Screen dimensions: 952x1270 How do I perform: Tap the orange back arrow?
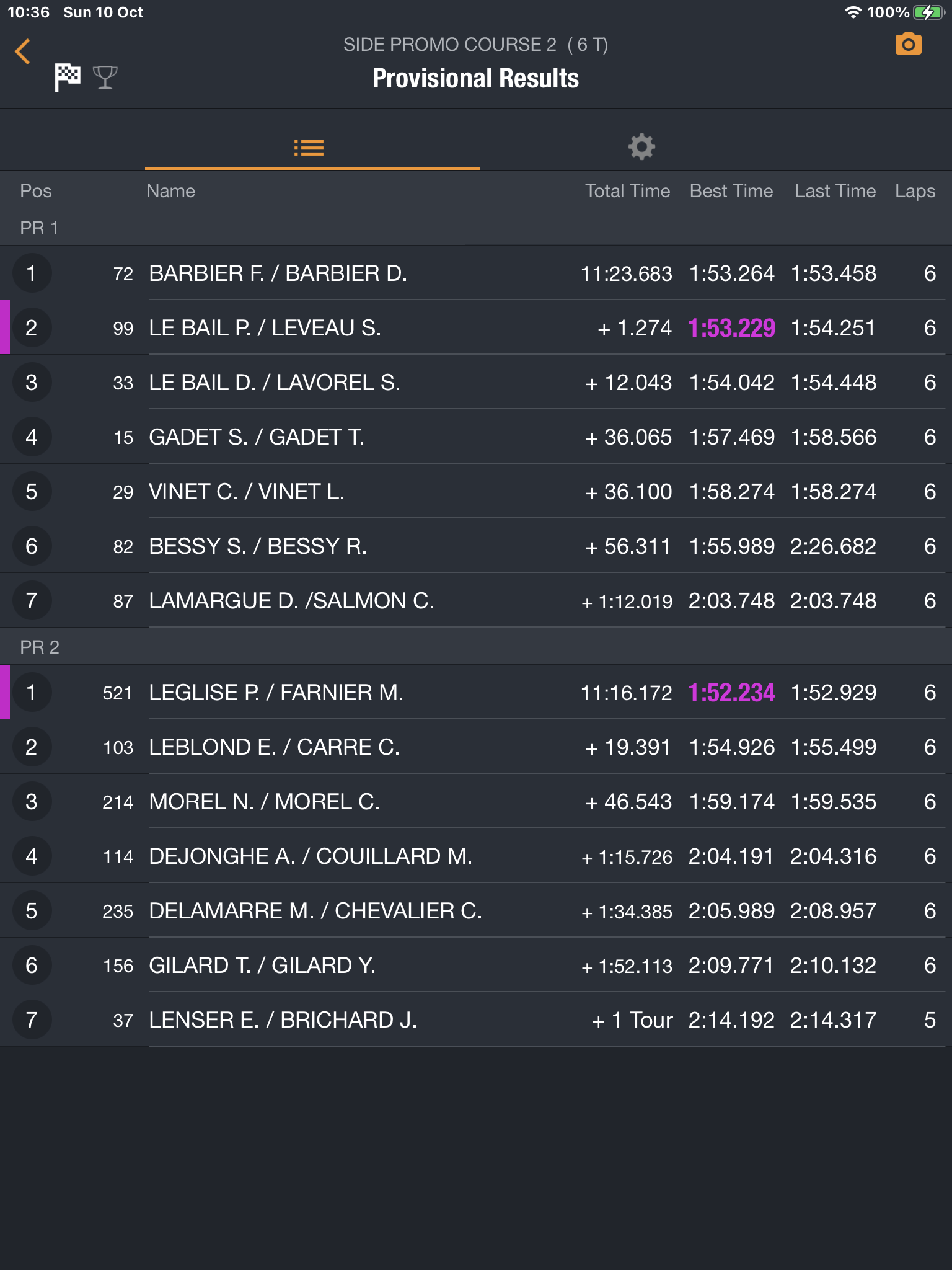[x=23, y=51]
